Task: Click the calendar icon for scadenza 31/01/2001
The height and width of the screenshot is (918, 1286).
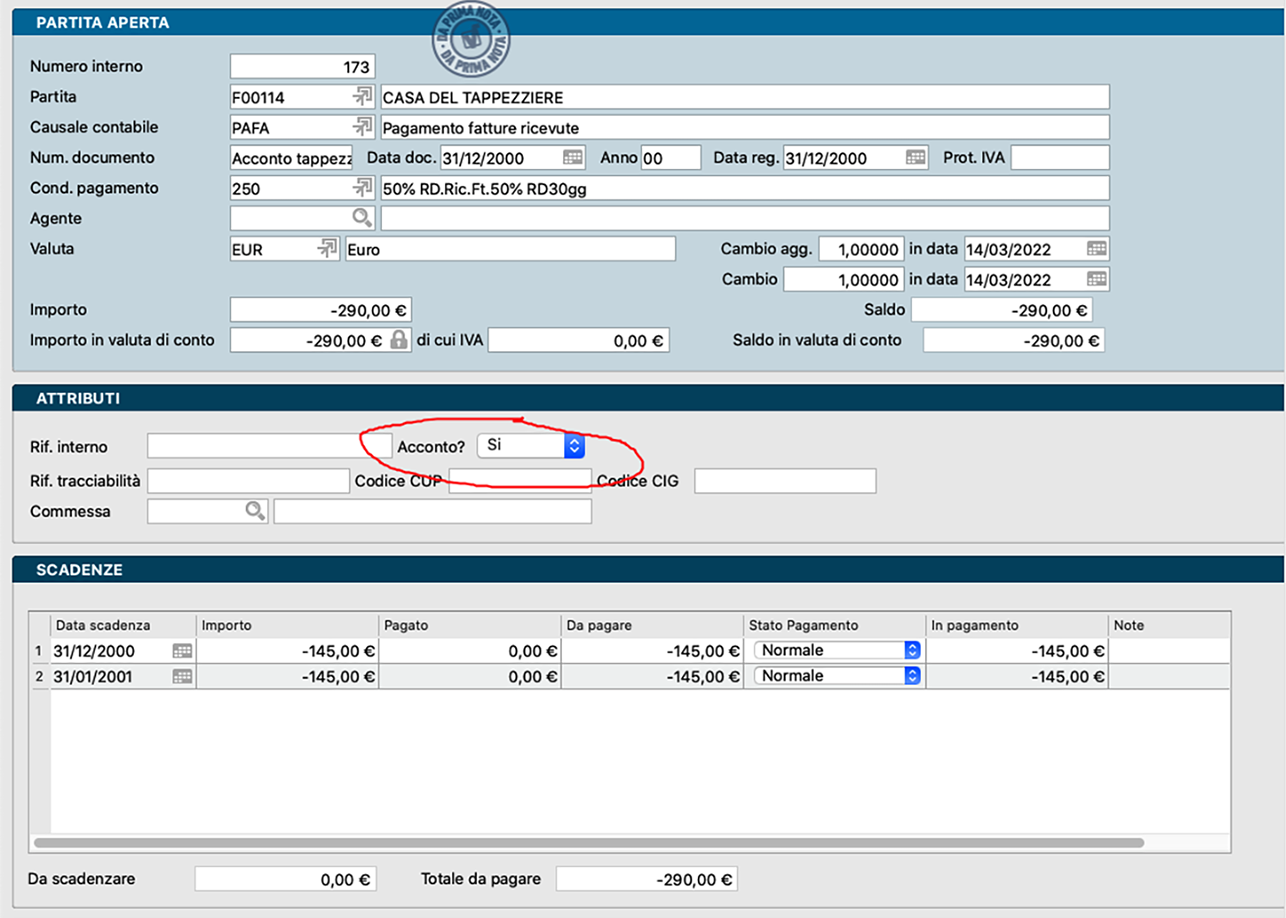Action: [182, 676]
